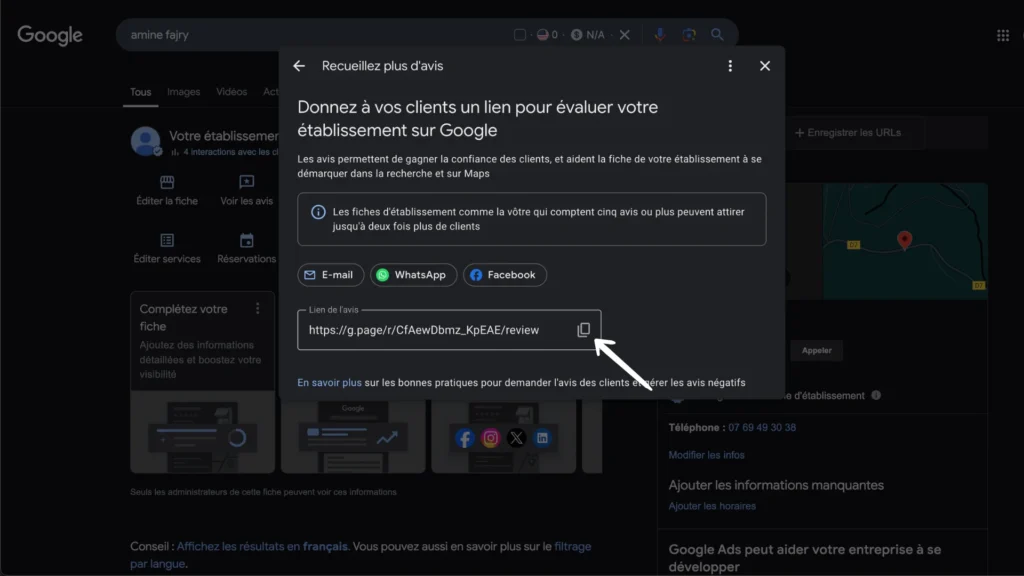This screenshot has width=1024, height=576.
Task: Open Éditer la fiche storefront icon
Action: click(167, 182)
